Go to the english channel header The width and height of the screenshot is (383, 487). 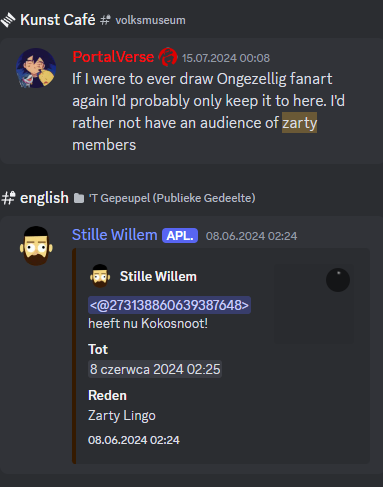44,198
